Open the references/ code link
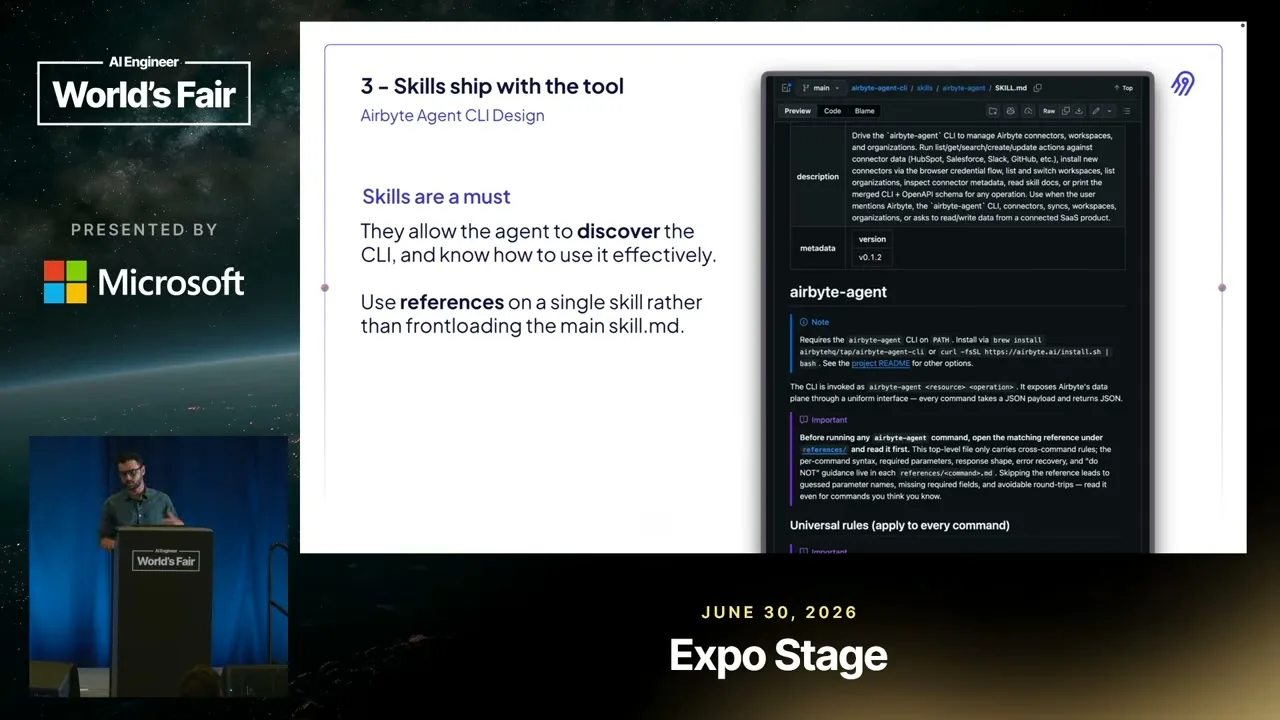The width and height of the screenshot is (1280, 720). [x=824, y=450]
